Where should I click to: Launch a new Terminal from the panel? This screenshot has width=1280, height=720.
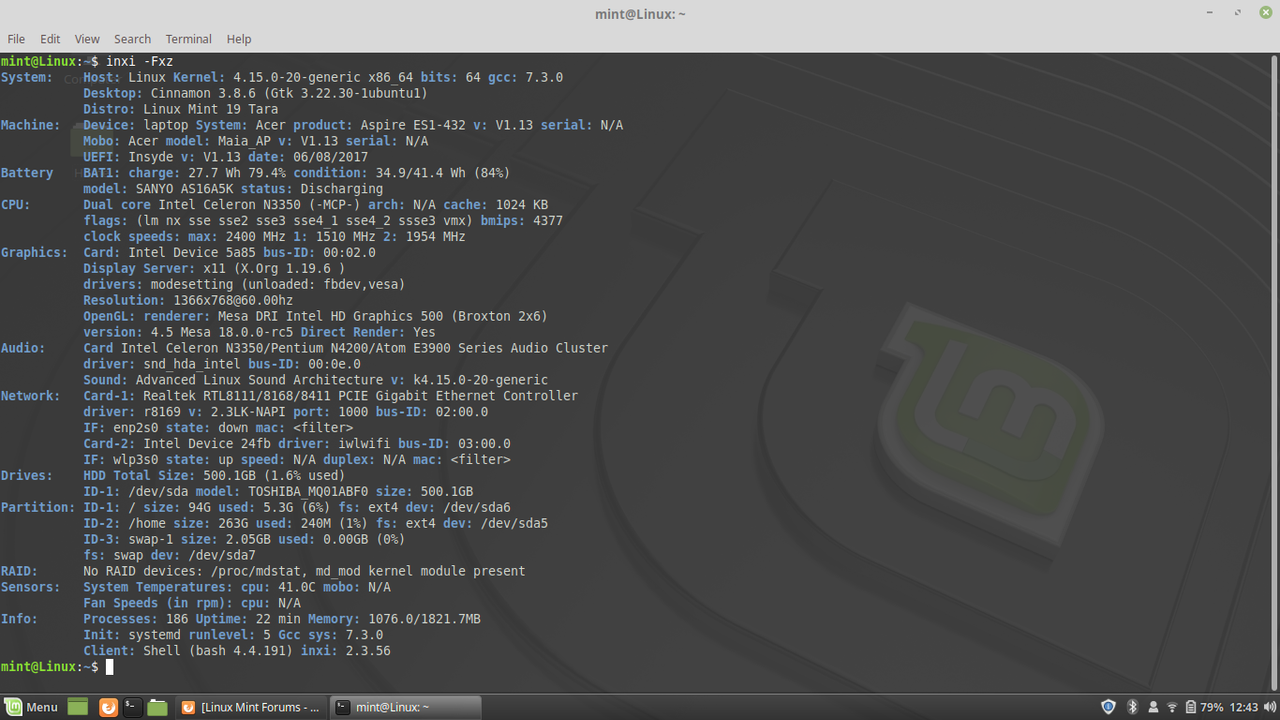(132, 707)
